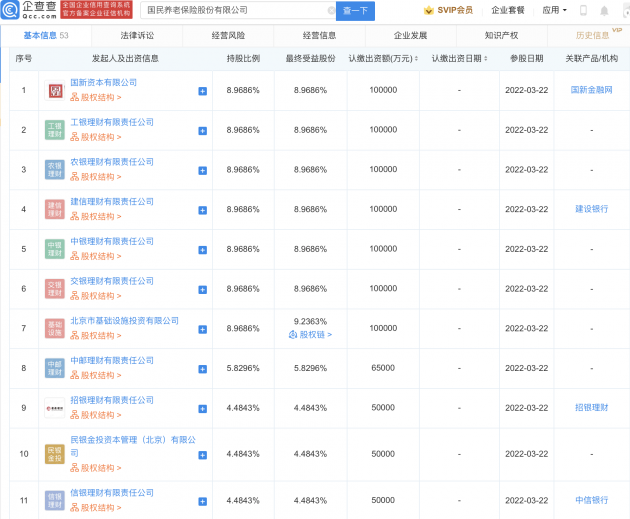Click the 信银理财 company logo
630x519 pixels.
click(x=55, y=501)
